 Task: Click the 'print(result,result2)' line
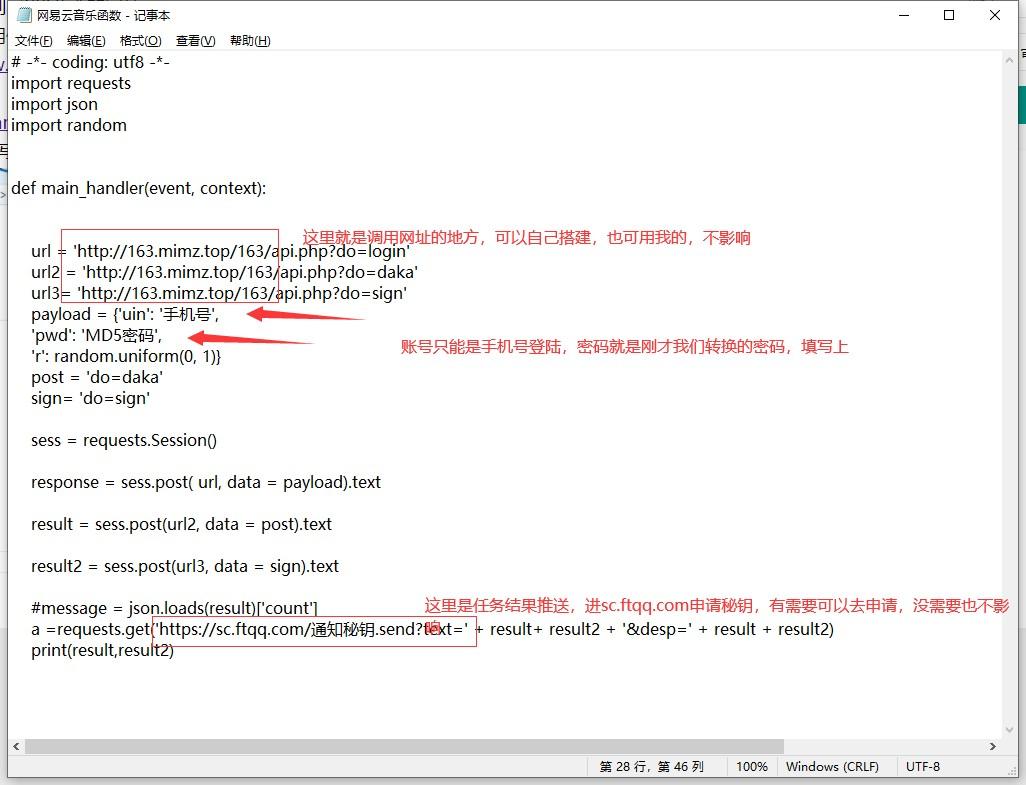(x=102, y=650)
